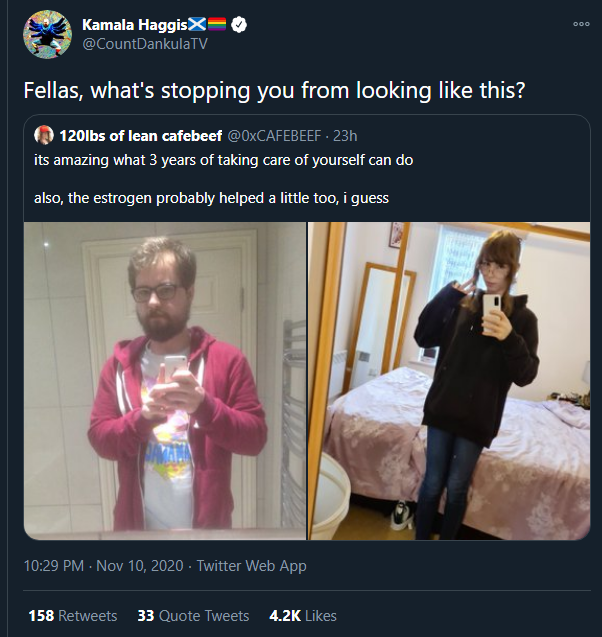This screenshot has width=602, height=637.
Task: Click the verified badge next to Kamala Haggis
Action: click(239, 25)
